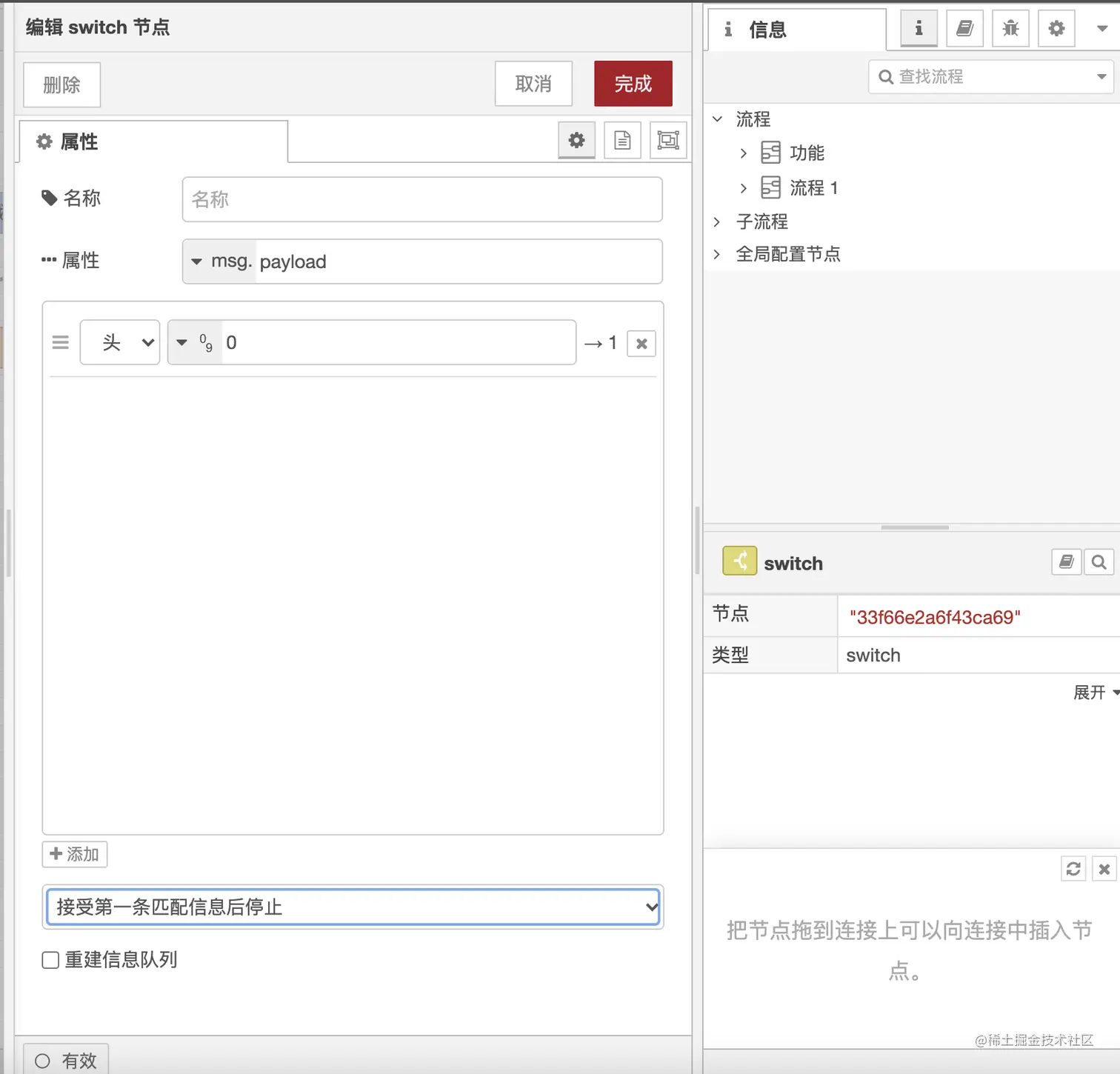Remove the rule with x button
This screenshot has height=1074, width=1120.
641,344
